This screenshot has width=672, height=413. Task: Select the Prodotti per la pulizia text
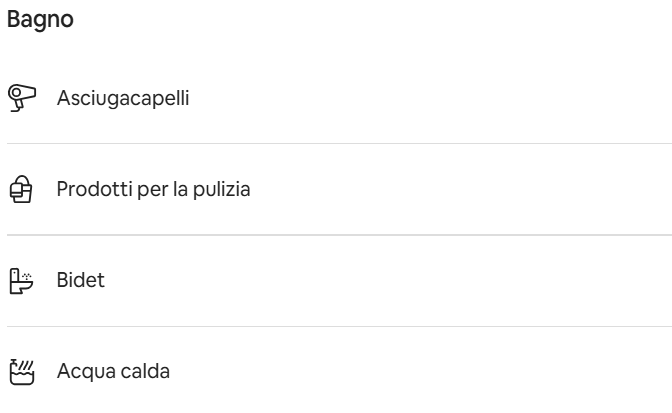pos(153,189)
